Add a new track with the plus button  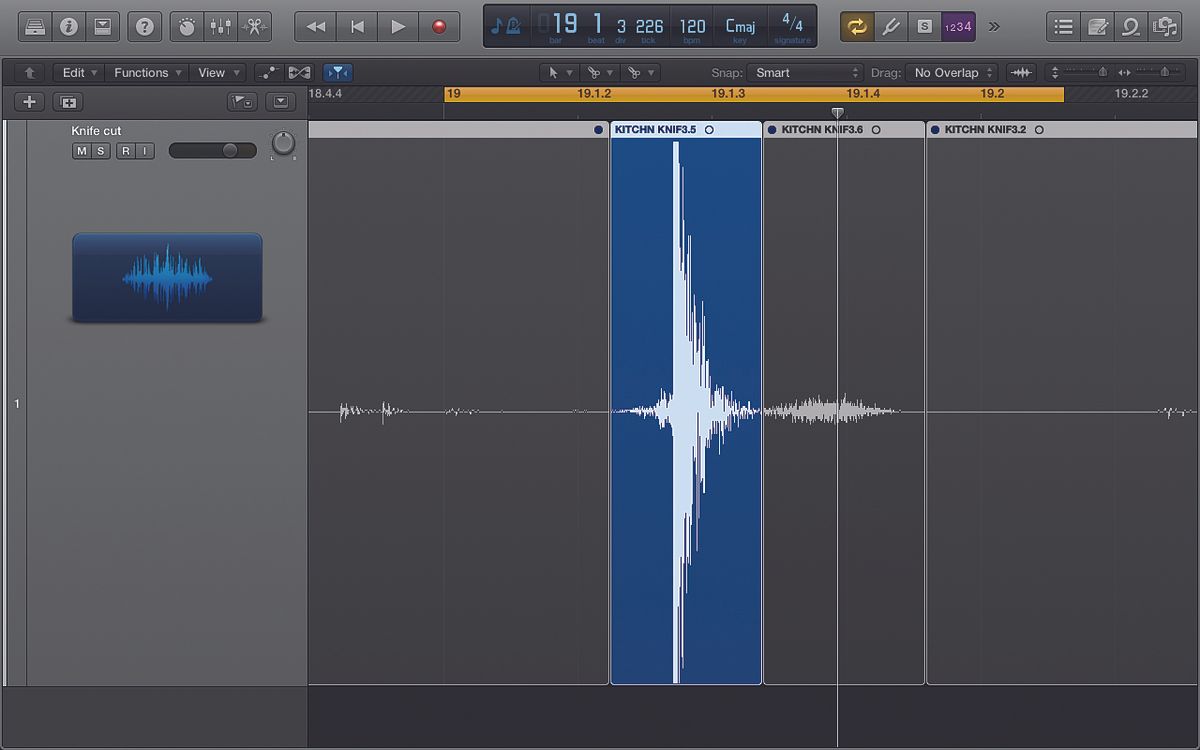(28, 101)
